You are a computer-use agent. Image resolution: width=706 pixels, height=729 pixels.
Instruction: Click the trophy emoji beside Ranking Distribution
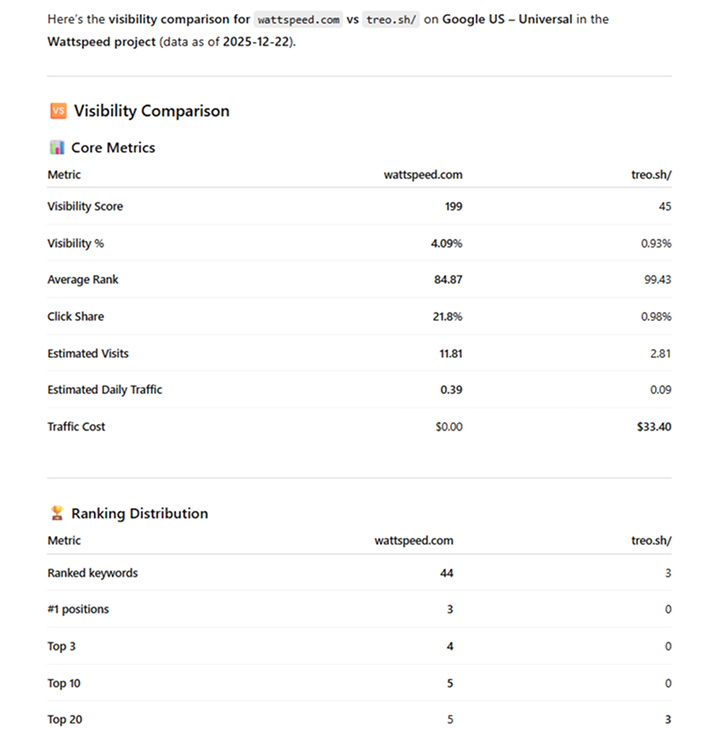point(57,514)
